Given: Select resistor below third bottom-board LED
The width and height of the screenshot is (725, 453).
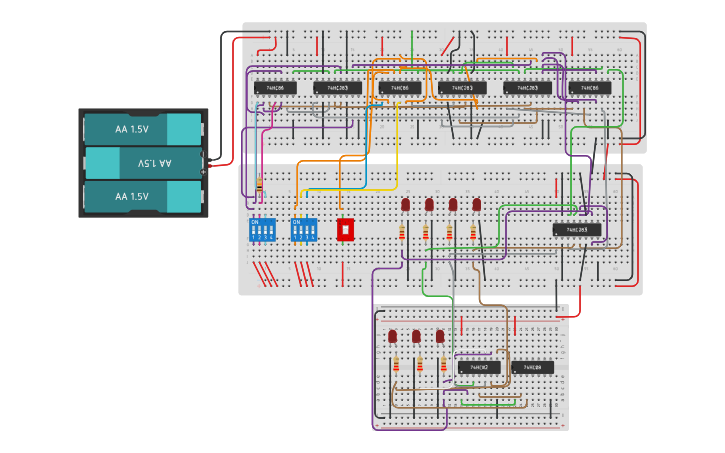Looking at the screenshot, I should tap(443, 364).
